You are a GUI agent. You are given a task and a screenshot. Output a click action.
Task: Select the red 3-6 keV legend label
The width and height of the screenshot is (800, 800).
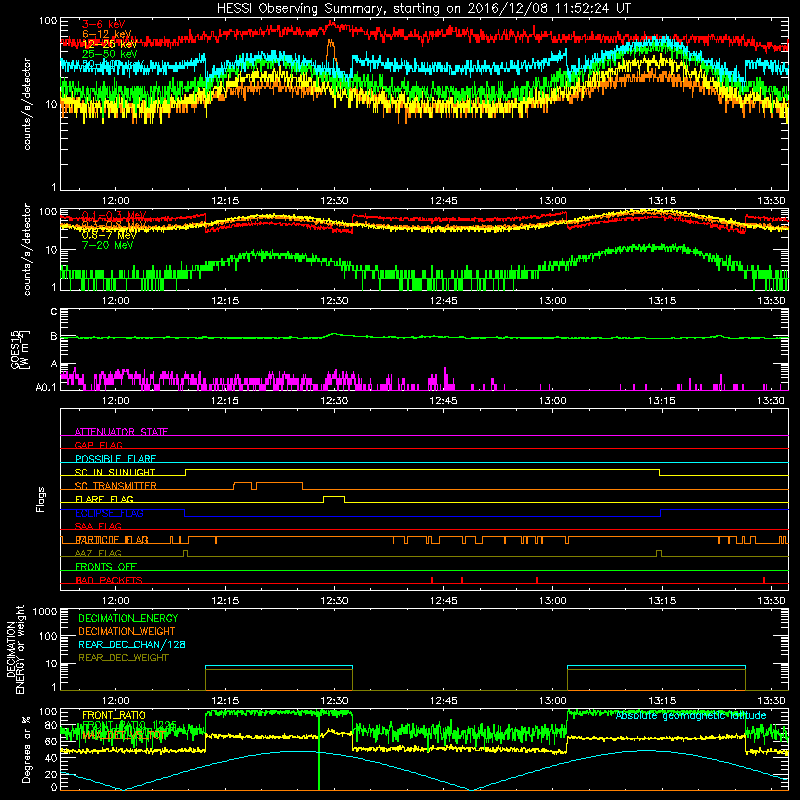[x=104, y=24]
